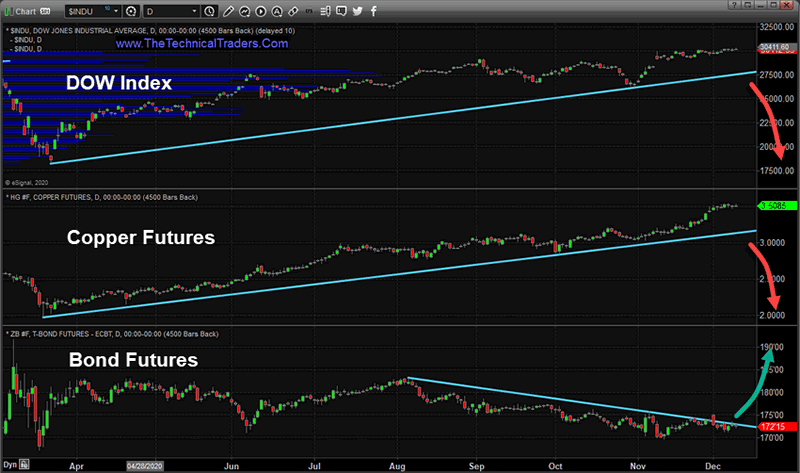Open the chart studies icon
This screenshot has height=473, width=800.
click(x=244, y=11)
